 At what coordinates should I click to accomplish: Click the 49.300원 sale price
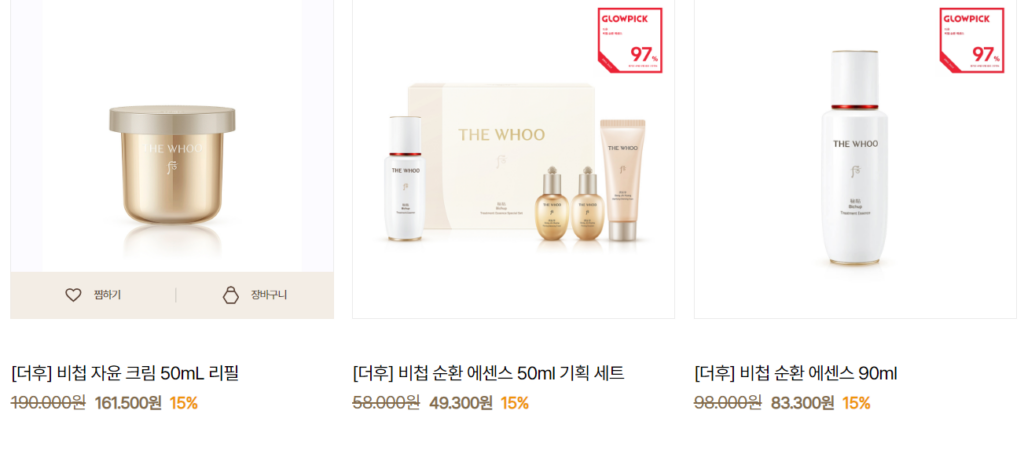[461, 403]
